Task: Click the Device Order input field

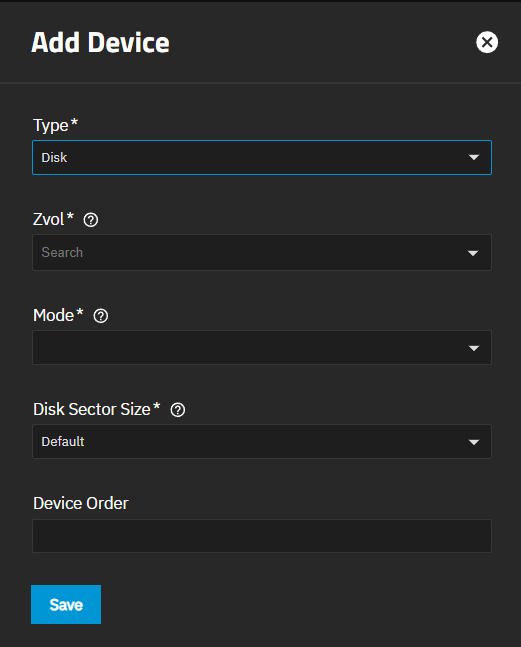Action: [262, 536]
